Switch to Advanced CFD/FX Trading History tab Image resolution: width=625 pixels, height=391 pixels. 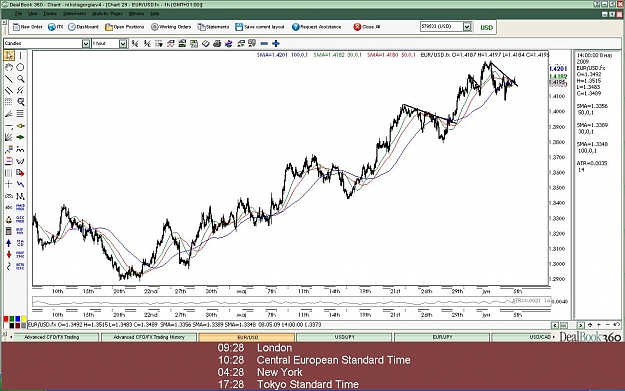(x=149, y=337)
